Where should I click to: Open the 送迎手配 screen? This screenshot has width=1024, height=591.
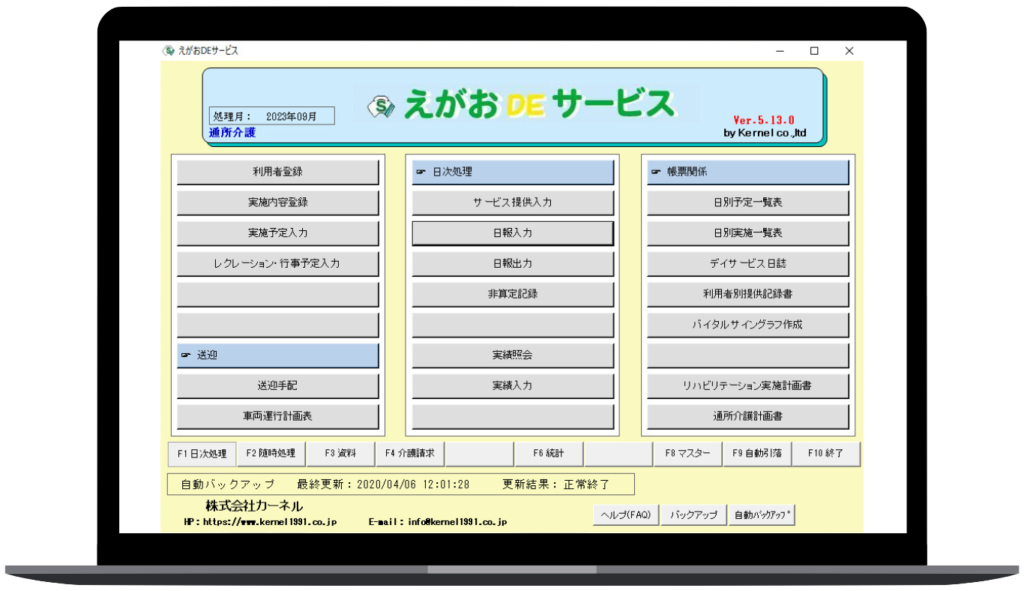pyautogui.click(x=277, y=386)
